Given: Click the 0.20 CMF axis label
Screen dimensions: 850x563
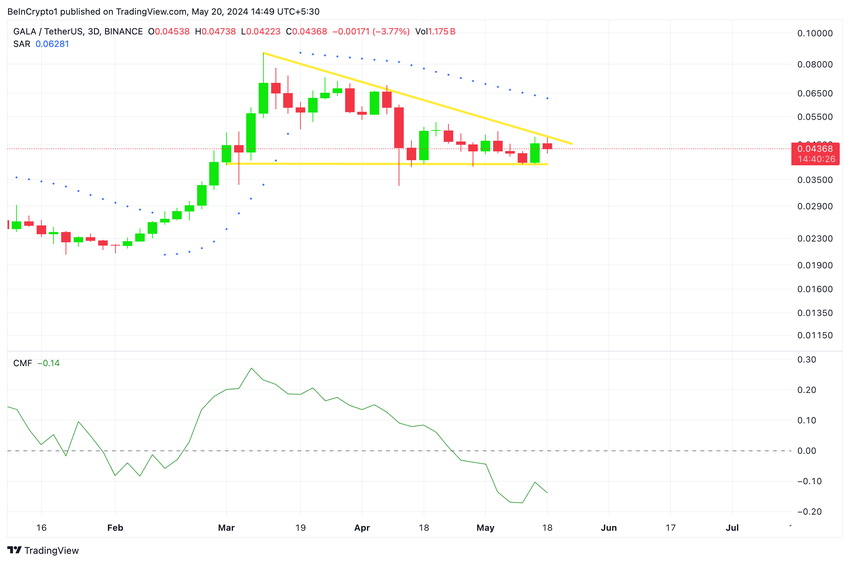Looking at the screenshot, I should [807, 390].
